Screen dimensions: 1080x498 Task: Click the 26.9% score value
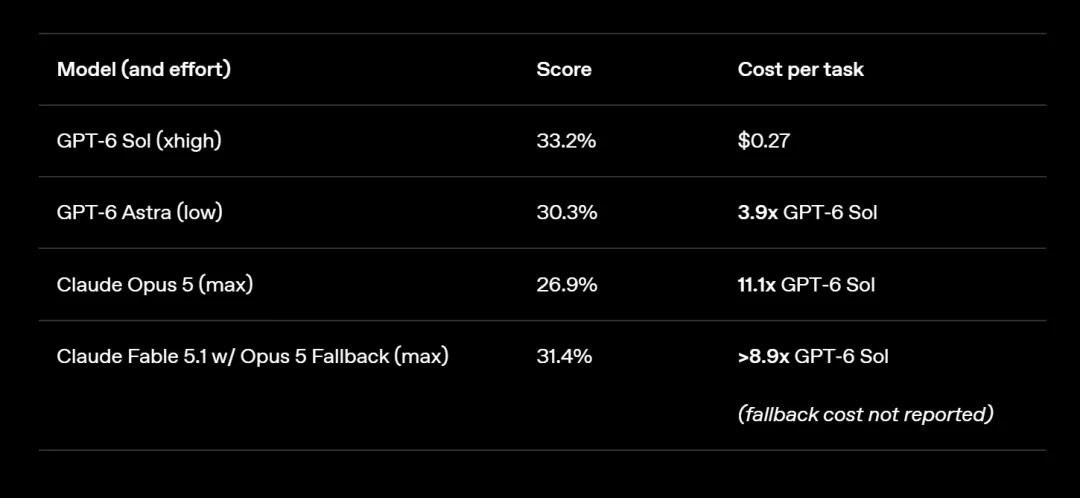click(567, 284)
